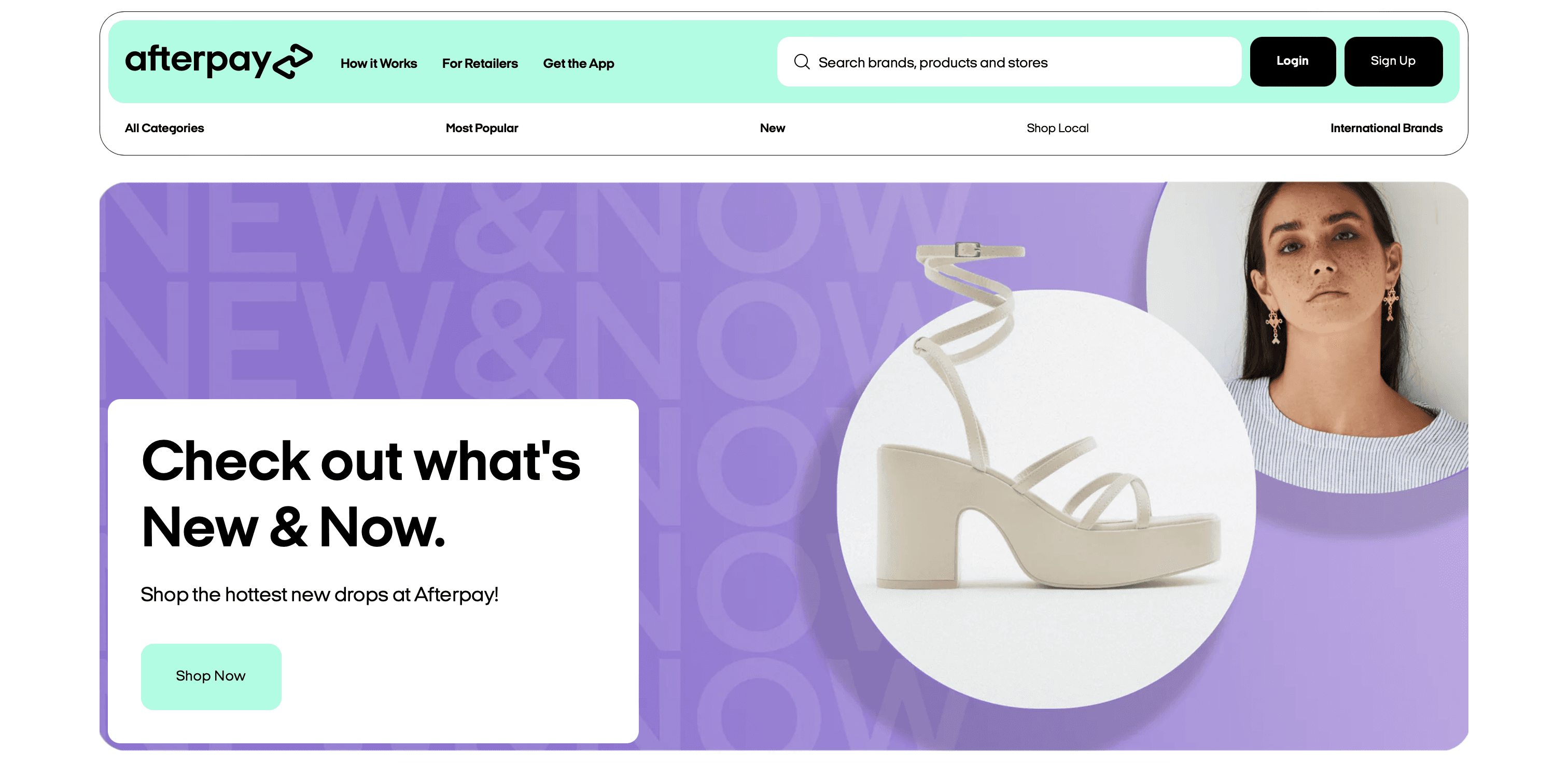Open the Shop Local section
Viewport: 1568px width, 763px height.
point(1057,128)
